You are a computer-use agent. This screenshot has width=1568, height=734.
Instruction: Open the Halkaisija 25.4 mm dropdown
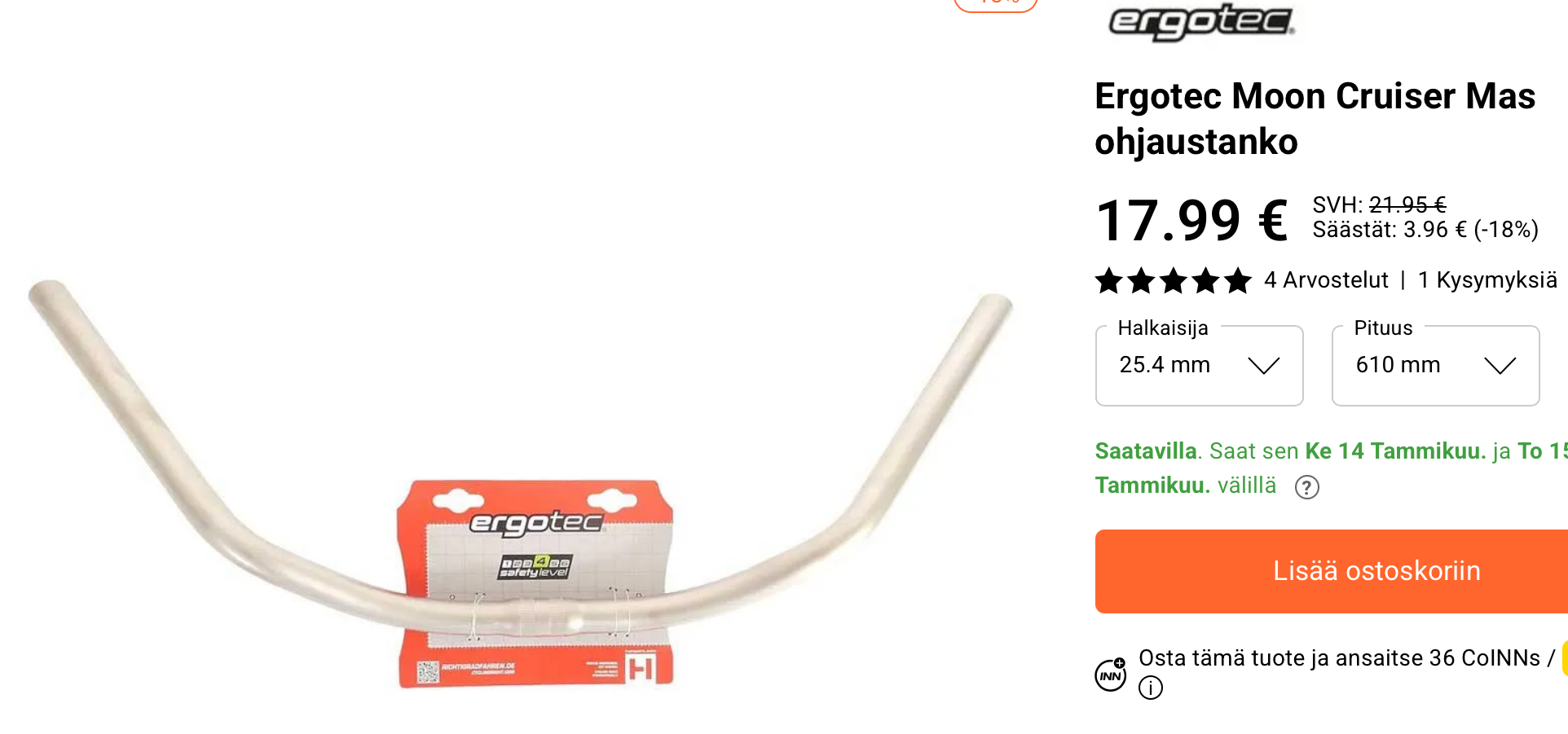pos(1200,365)
